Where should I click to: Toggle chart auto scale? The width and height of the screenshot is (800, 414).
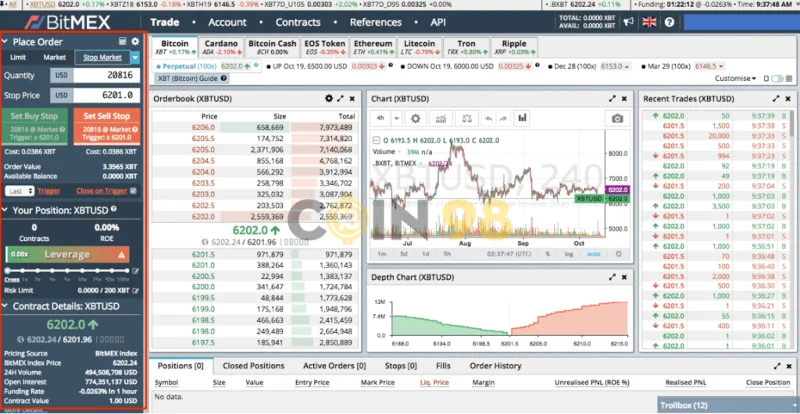point(593,254)
